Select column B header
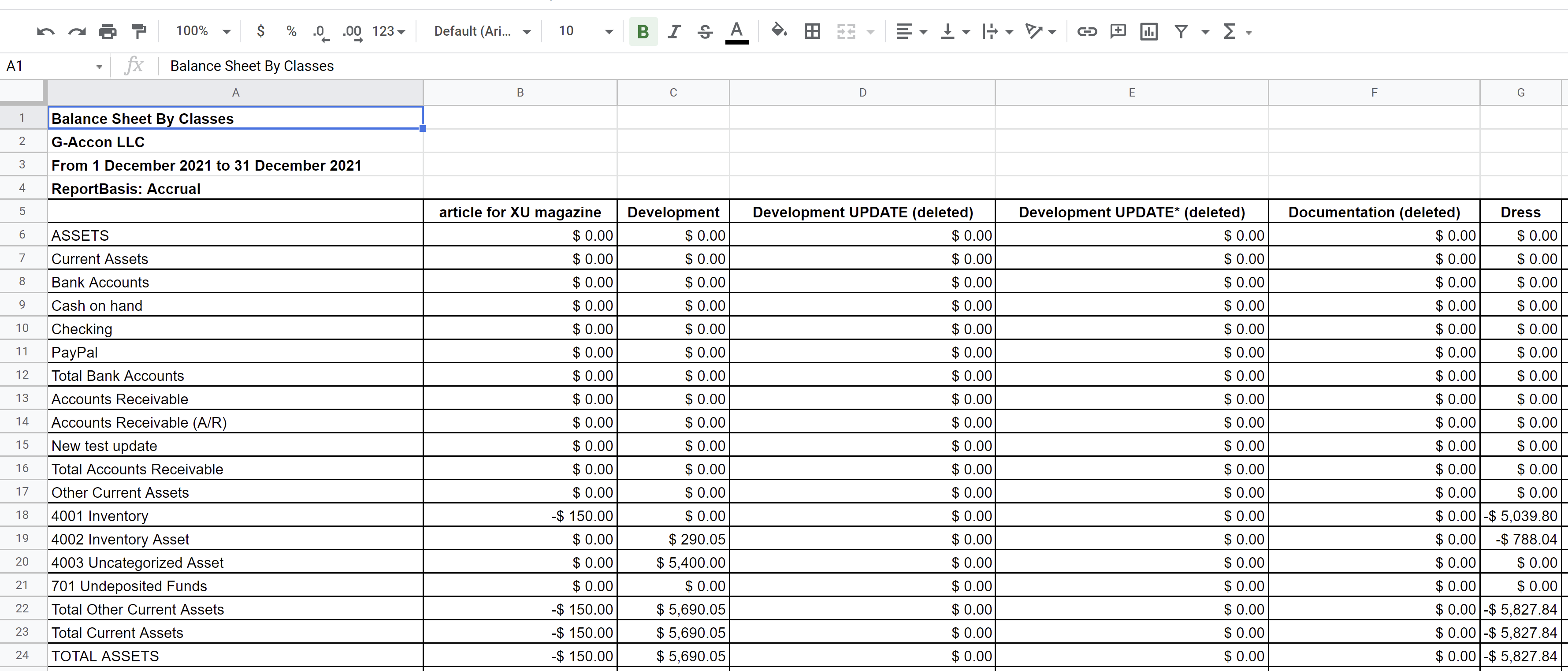The width and height of the screenshot is (1568, 671). (x=520, y=93)
